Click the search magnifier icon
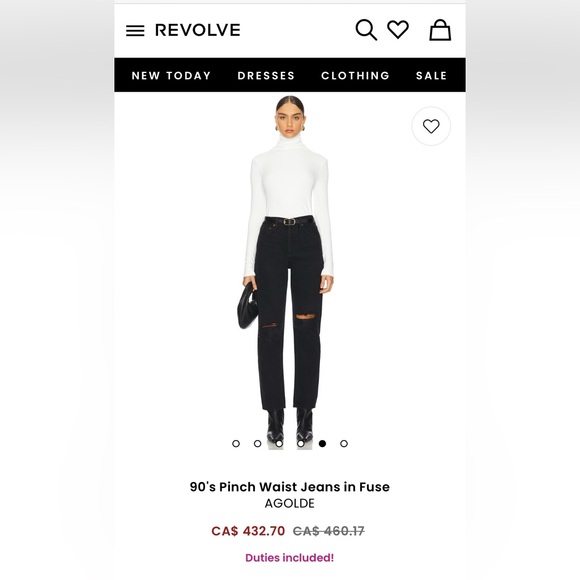 point(366,30)
